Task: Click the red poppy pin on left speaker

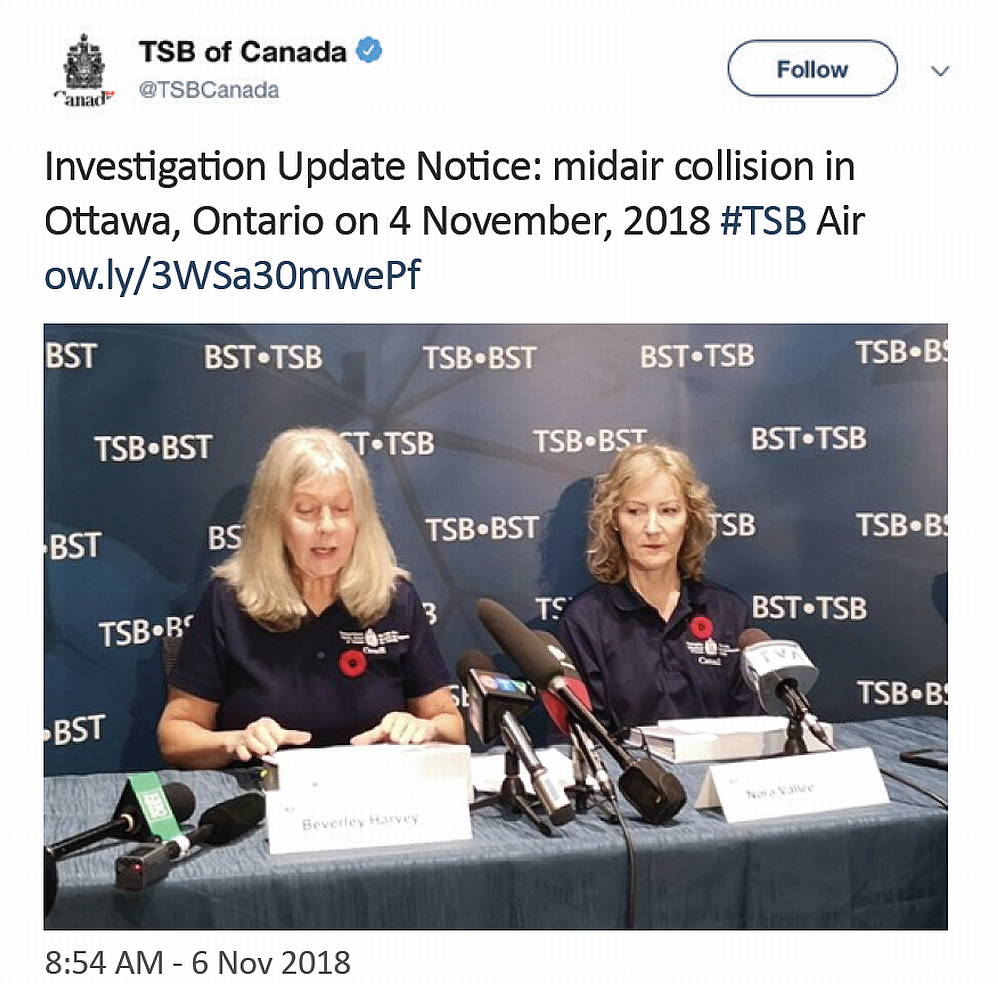Action: (352, 661)
